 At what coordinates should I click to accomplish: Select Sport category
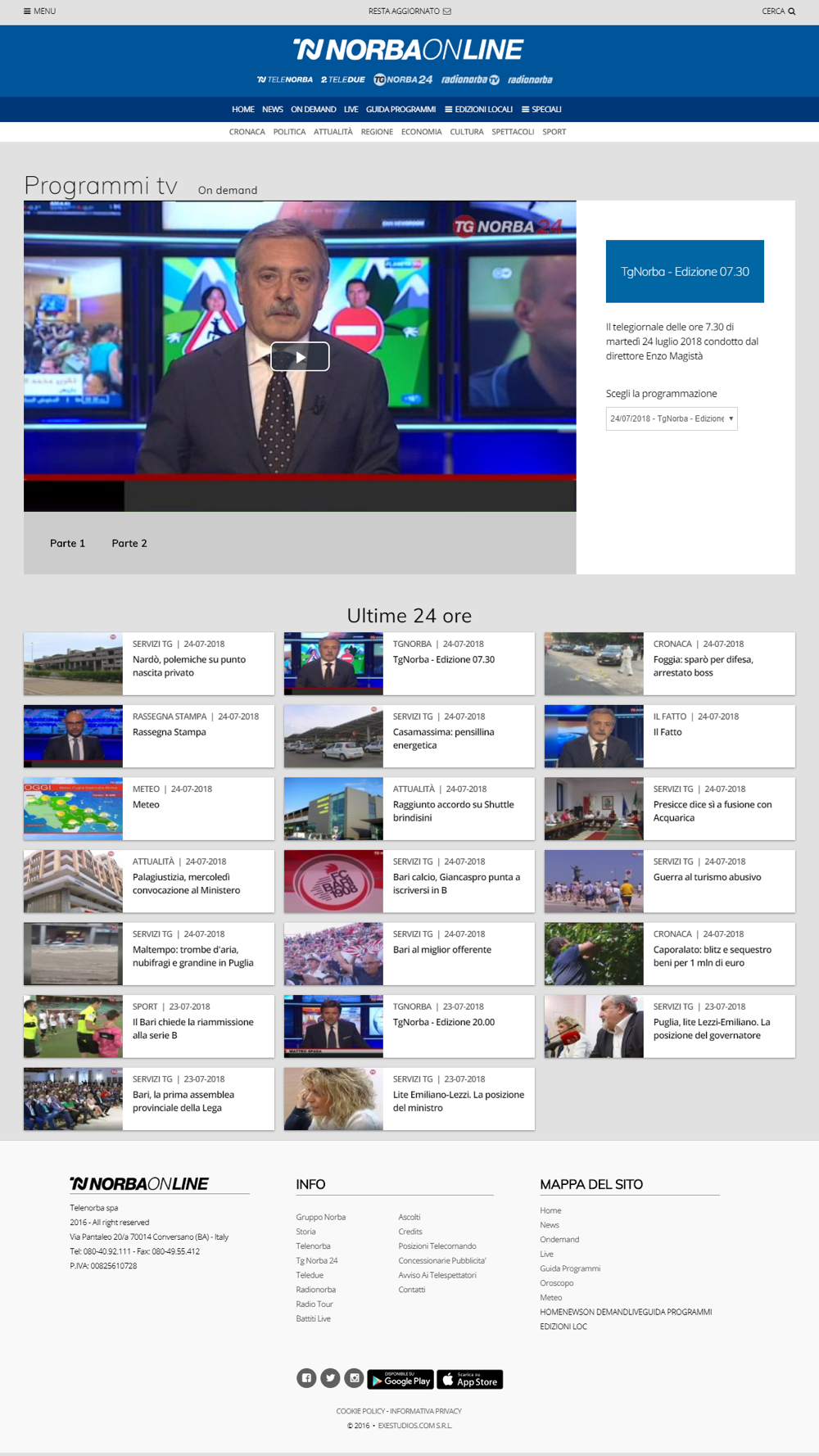point(554,132)
